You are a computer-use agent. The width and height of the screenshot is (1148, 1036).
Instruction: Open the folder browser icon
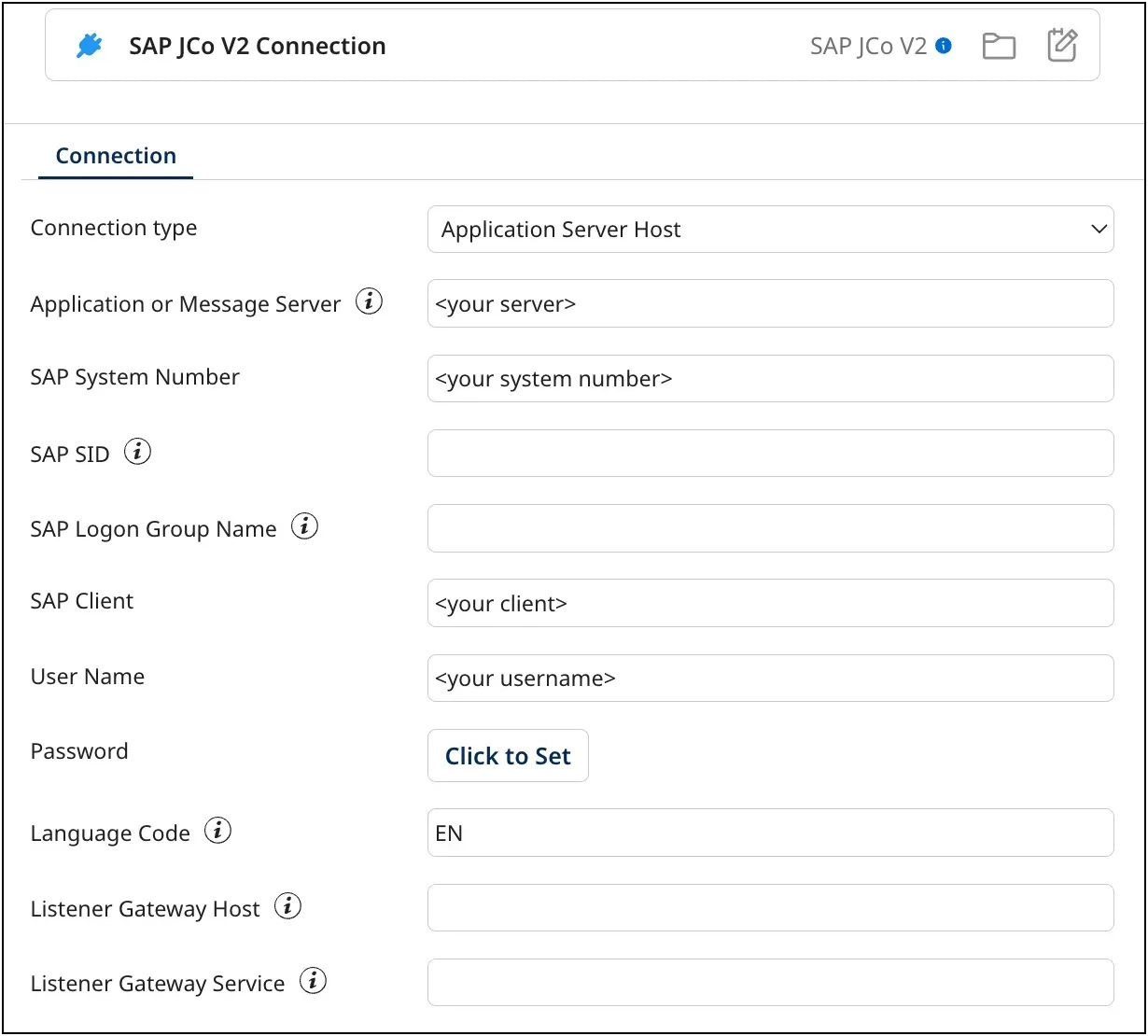[999, 45]
